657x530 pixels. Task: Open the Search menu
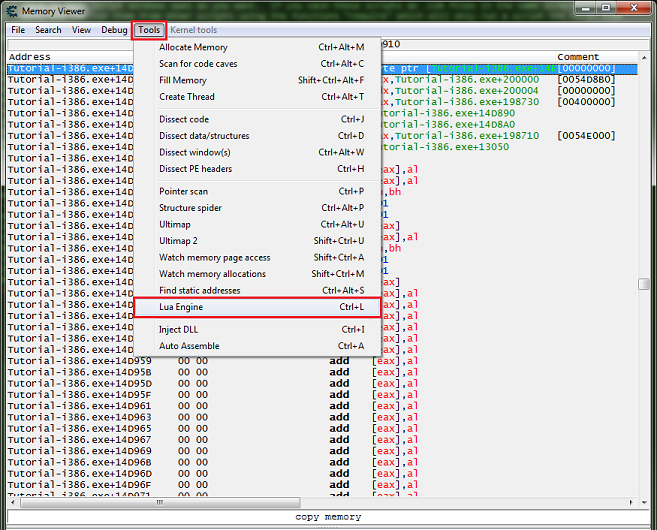coord(48,30)
